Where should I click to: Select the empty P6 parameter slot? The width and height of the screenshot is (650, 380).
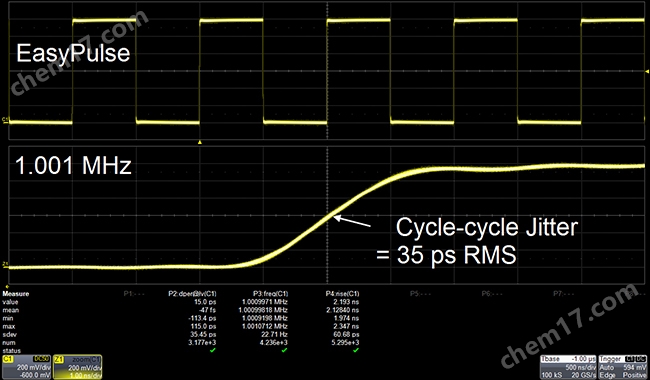tap(492, 293)
